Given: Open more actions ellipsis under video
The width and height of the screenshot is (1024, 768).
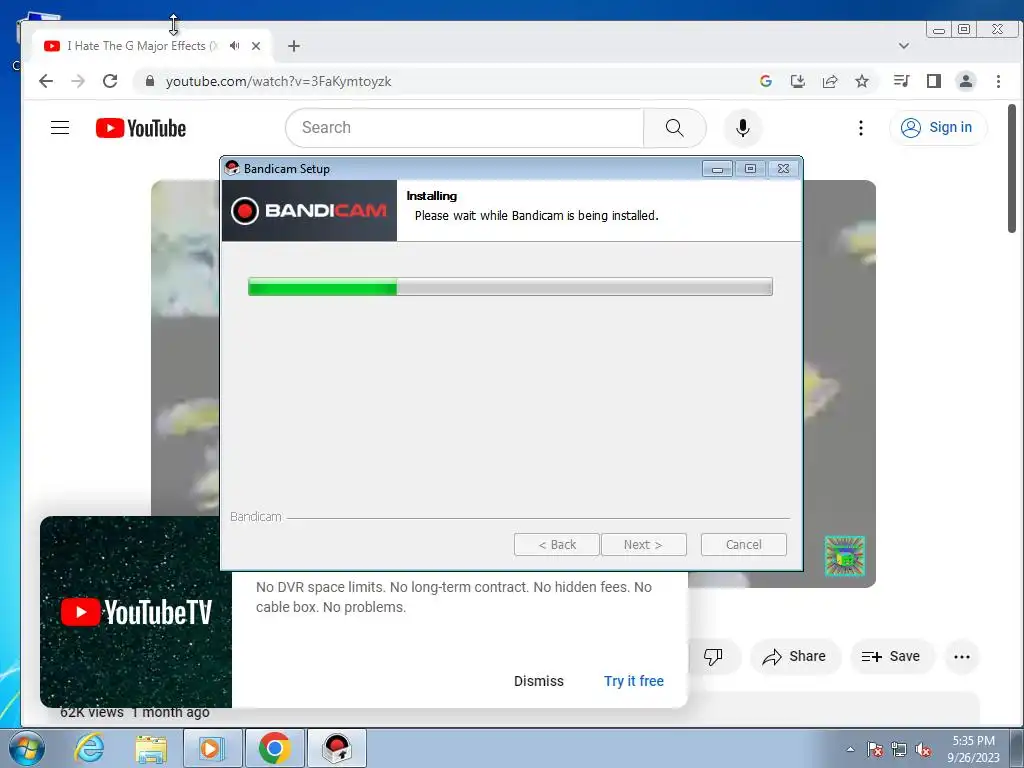Looking at the screenshot, I should point(962,656).
